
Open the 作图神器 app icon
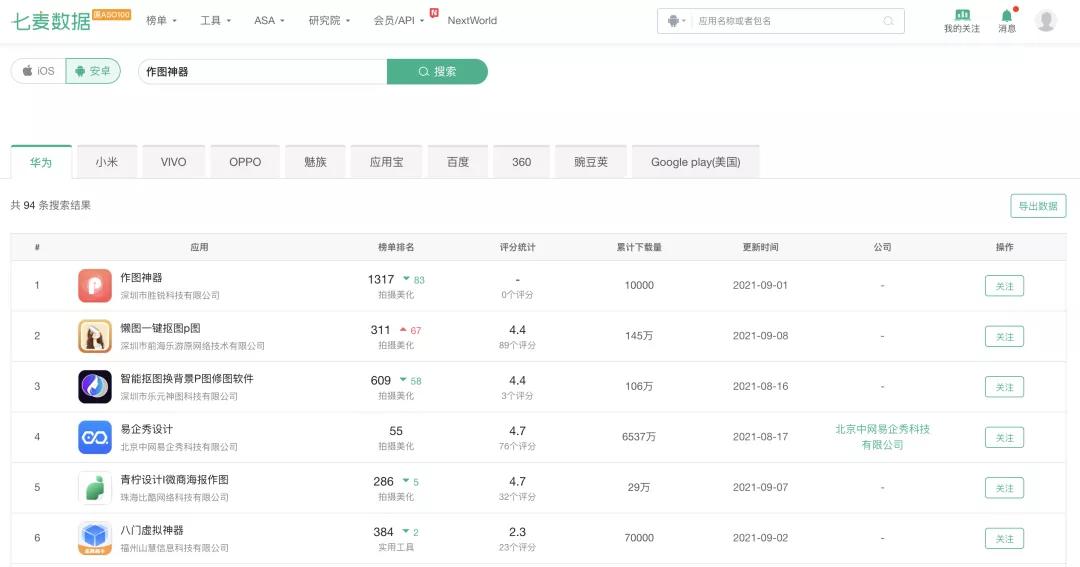pos(94,285)
